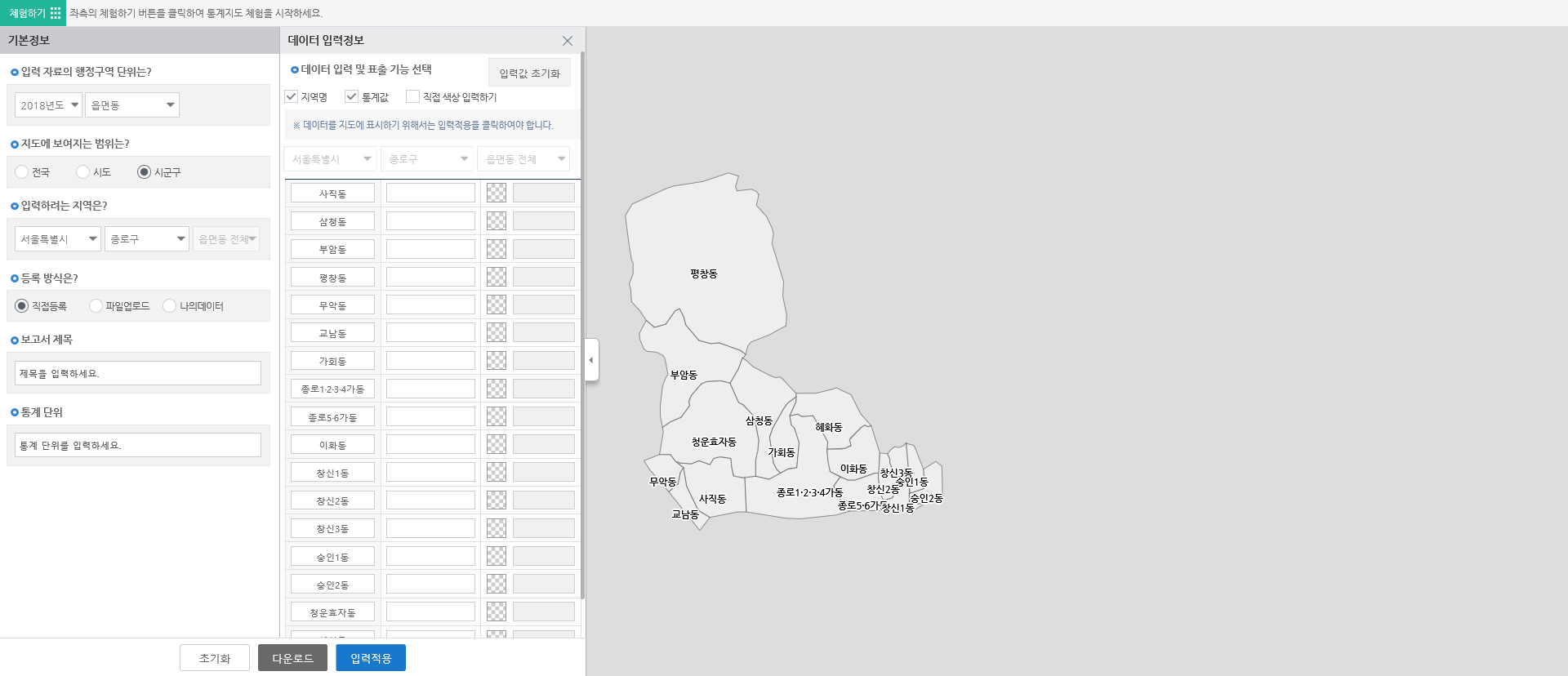
Task: Collapse the side panel with arrow handle
Action: tap(591, 360)
